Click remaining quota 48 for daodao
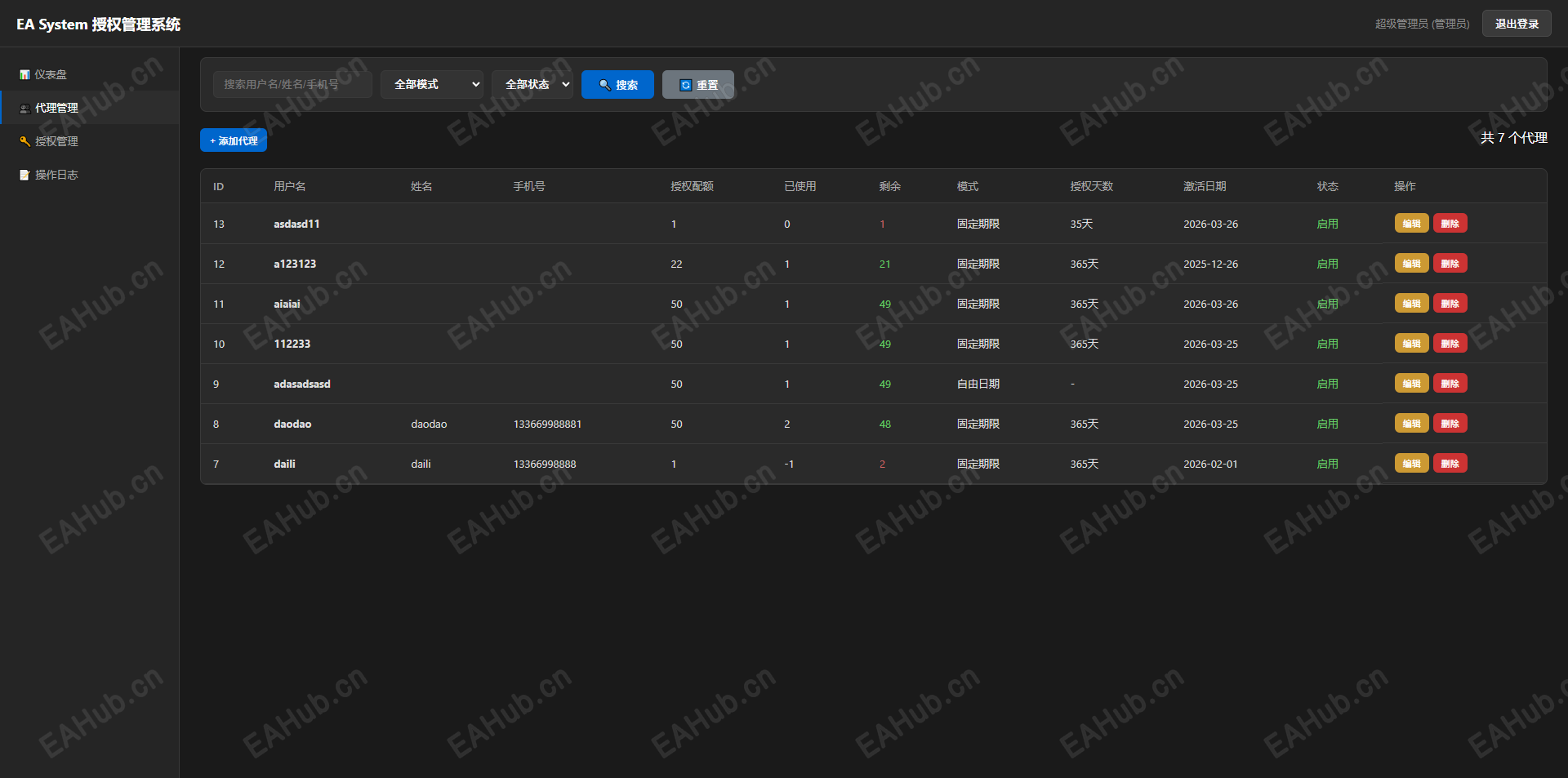This screenshot has height=778, width=1568. pyautogui.click(x=885, y=424)
